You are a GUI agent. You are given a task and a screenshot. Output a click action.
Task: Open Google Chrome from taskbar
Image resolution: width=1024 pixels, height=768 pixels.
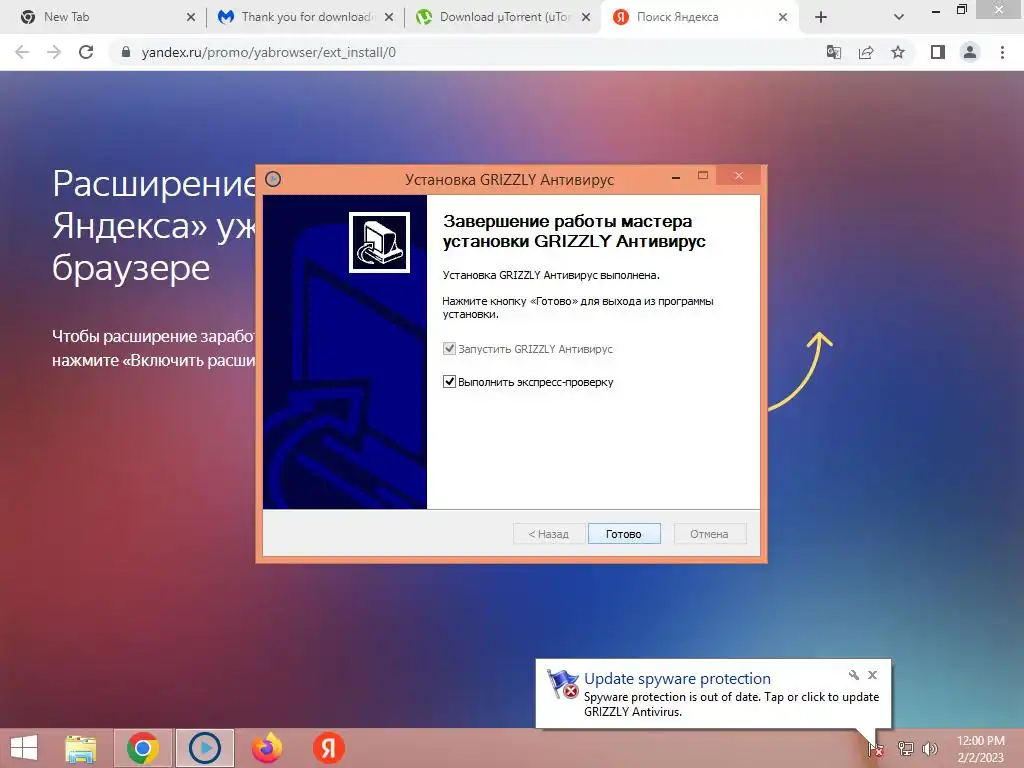(x=143, y=748)
